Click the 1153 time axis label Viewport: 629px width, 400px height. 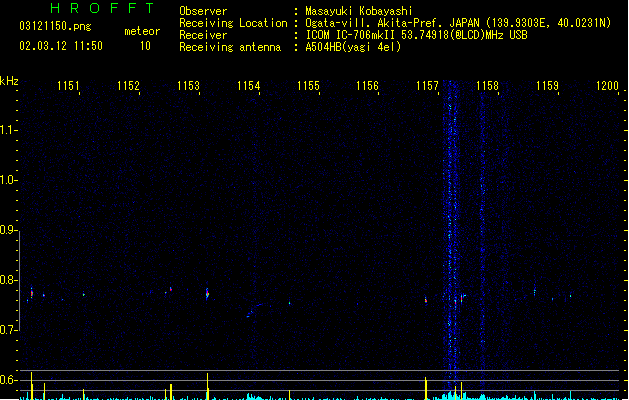pyautogui.click(x=188, y=85)
